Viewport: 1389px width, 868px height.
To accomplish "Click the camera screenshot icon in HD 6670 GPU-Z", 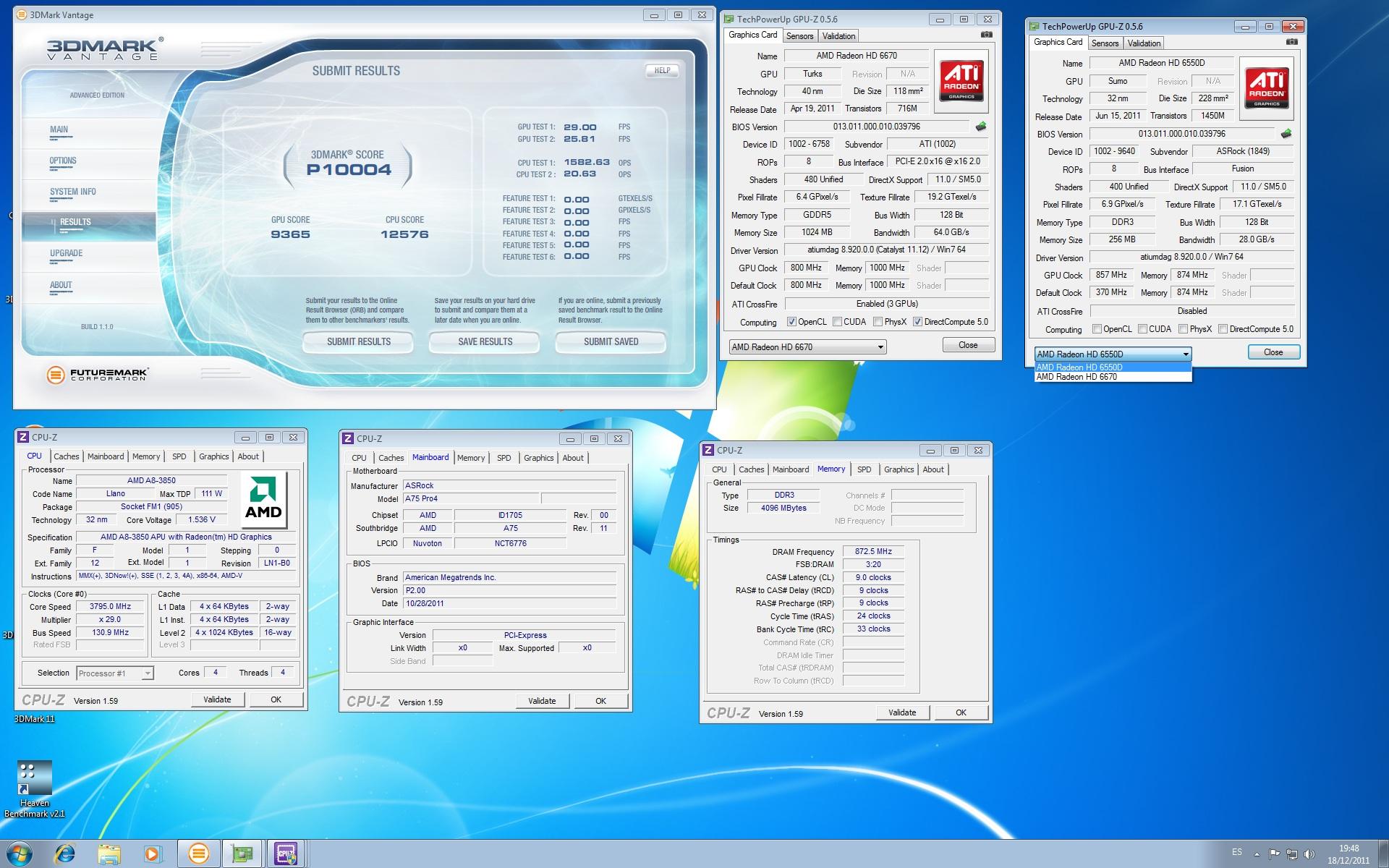I will pos(987,35).
